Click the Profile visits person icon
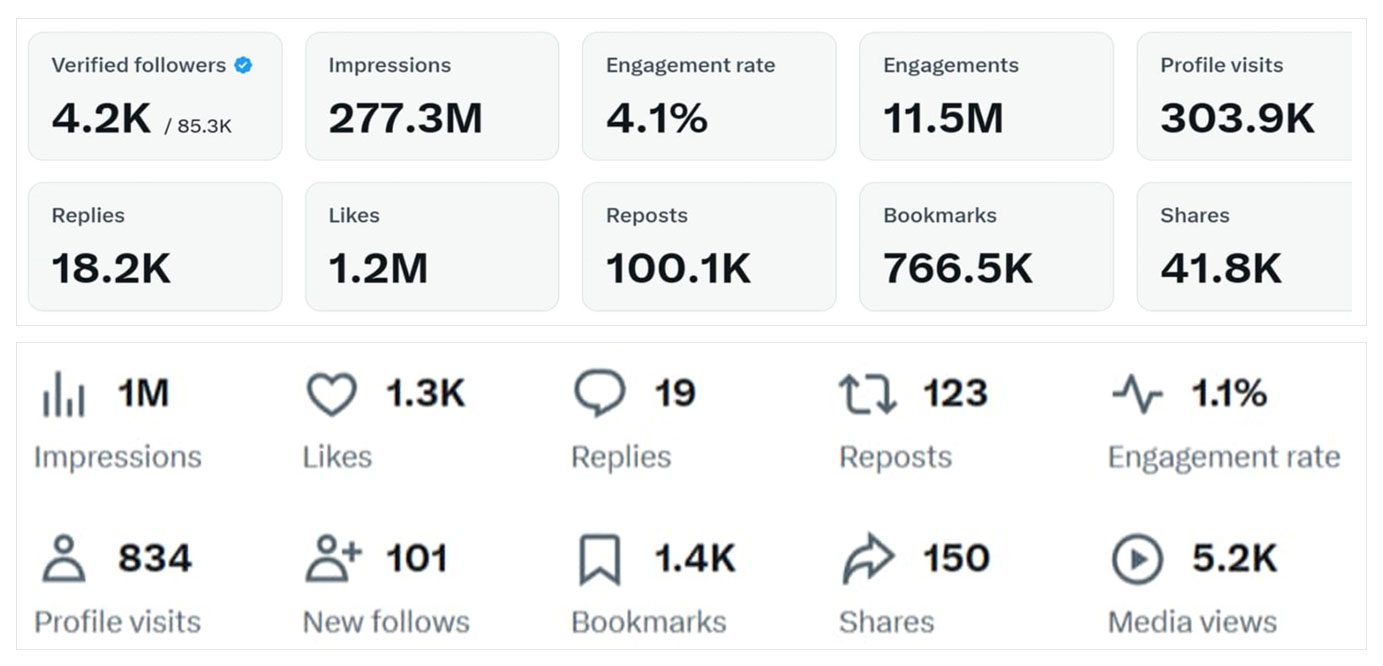This screenshot has height=666, width=1383. click(64, 559)
